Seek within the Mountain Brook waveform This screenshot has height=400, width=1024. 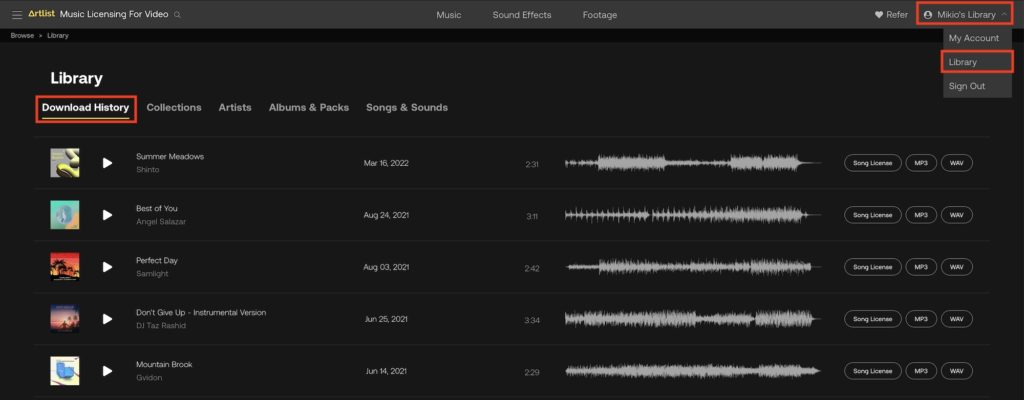pyautogui.click(x=690, y=371)
